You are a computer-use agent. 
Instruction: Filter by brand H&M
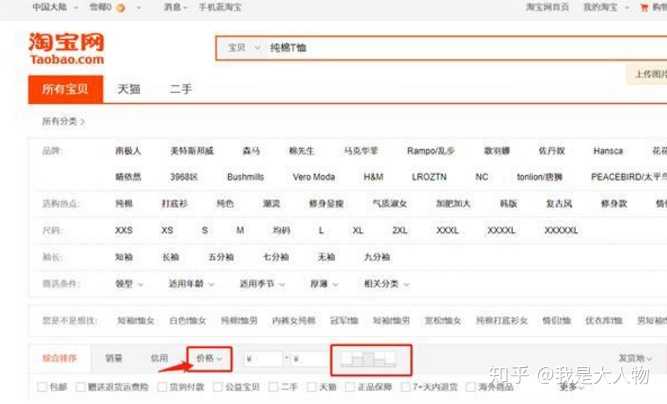(373, 177)
